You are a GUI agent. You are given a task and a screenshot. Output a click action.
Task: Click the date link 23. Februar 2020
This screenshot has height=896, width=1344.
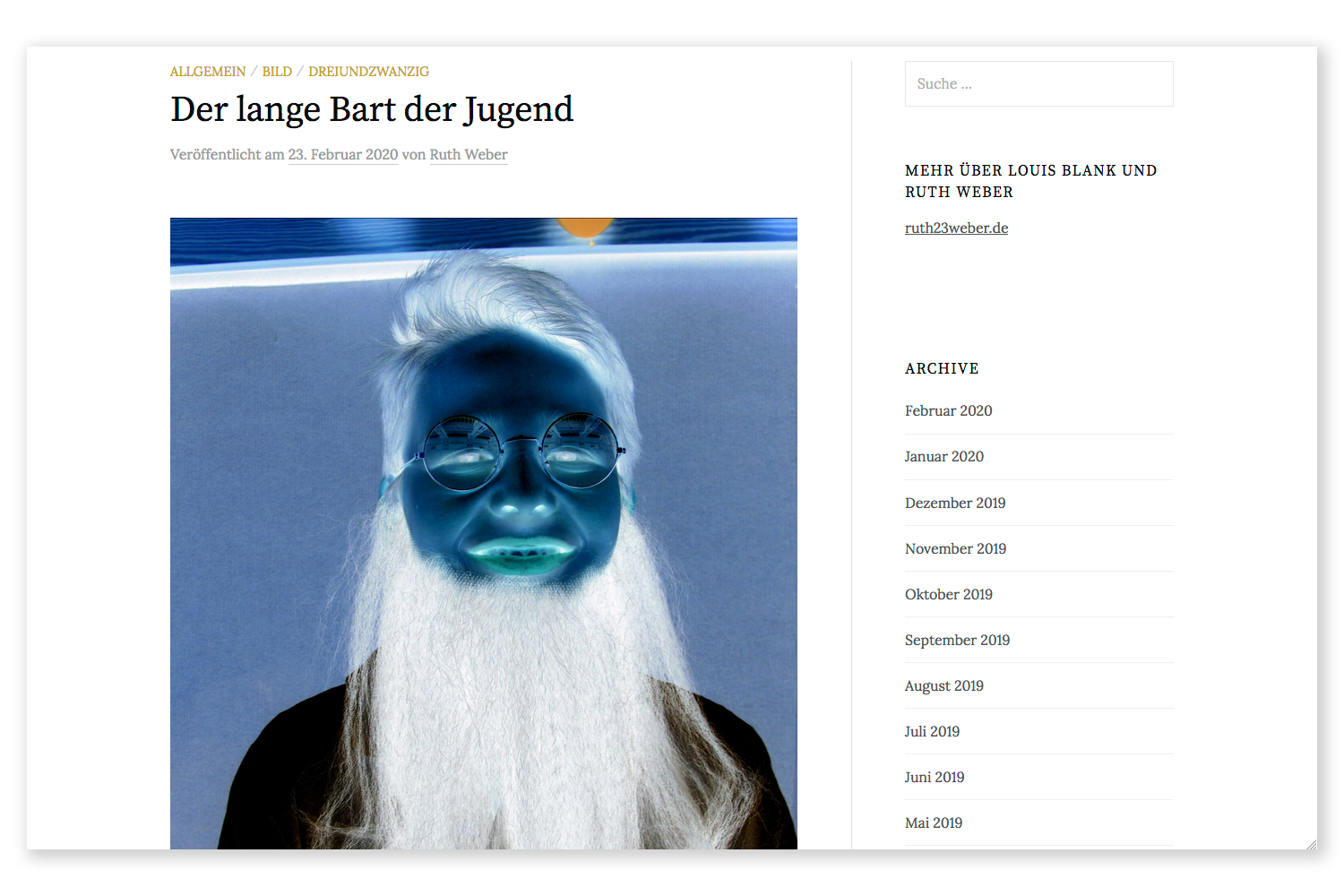(343, 154)
